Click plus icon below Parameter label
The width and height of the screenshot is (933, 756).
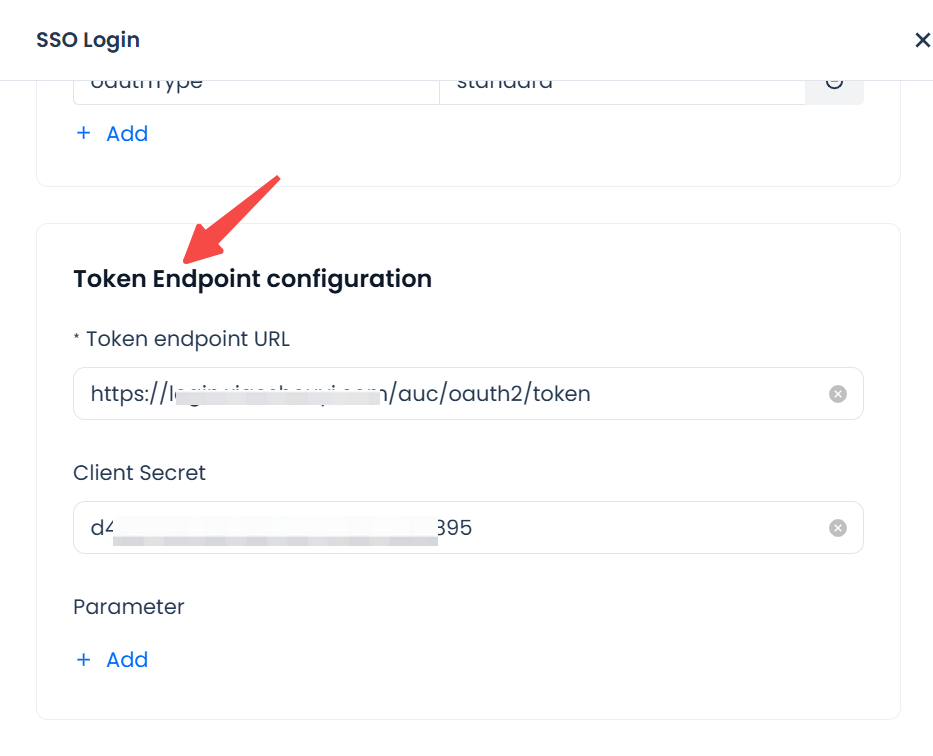(84, 660)
